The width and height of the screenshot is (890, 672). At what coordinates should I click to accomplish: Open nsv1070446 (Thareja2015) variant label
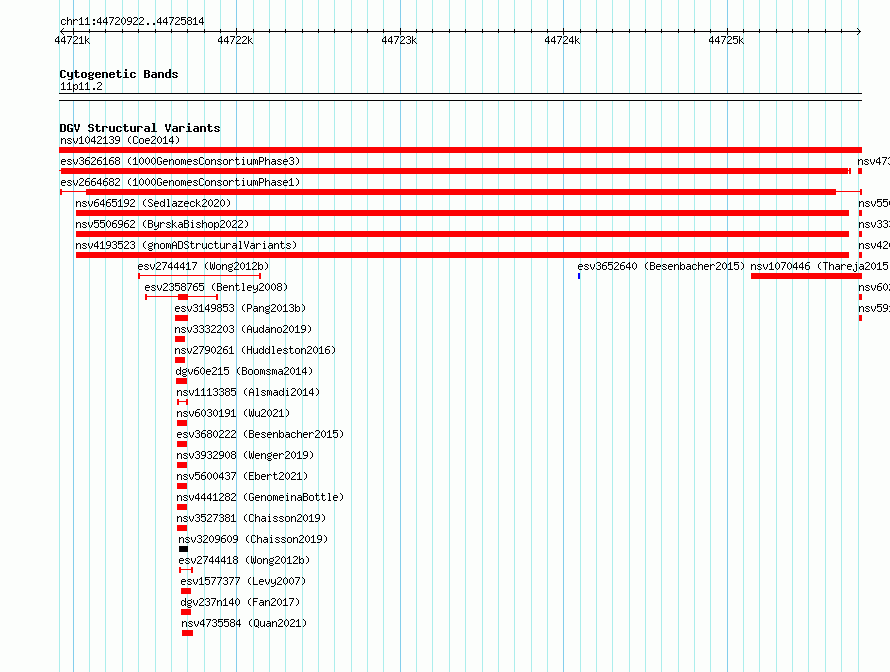pos(820,266)
